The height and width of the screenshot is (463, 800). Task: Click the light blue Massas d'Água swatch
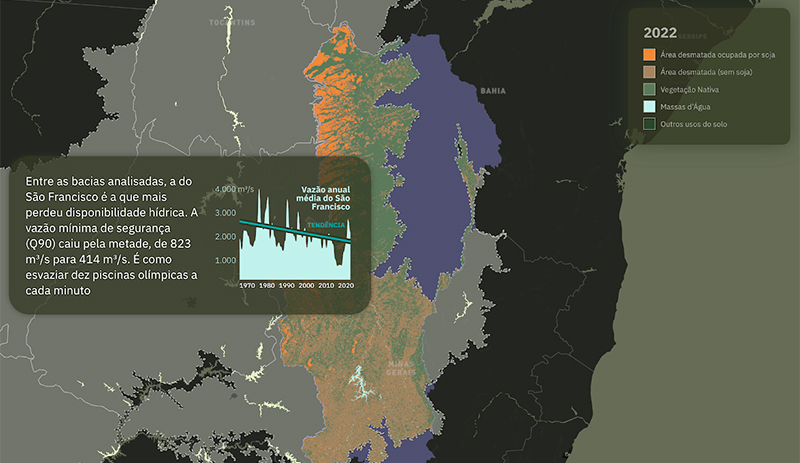649,106
